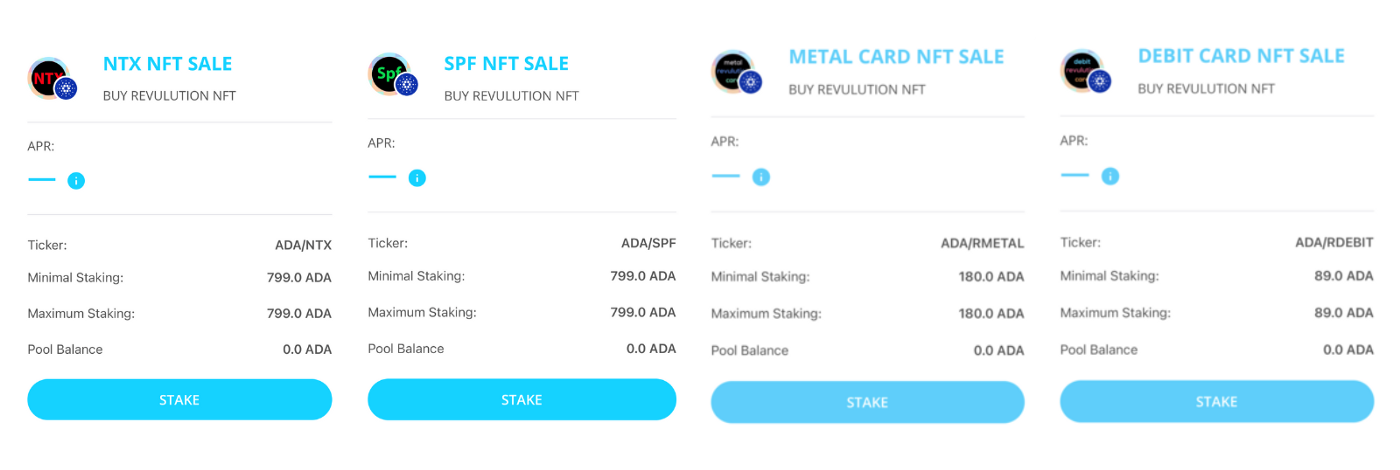Show APR info for the SPF pool
This screenshot has height=470, width=1400.
[x=417, y=178]
